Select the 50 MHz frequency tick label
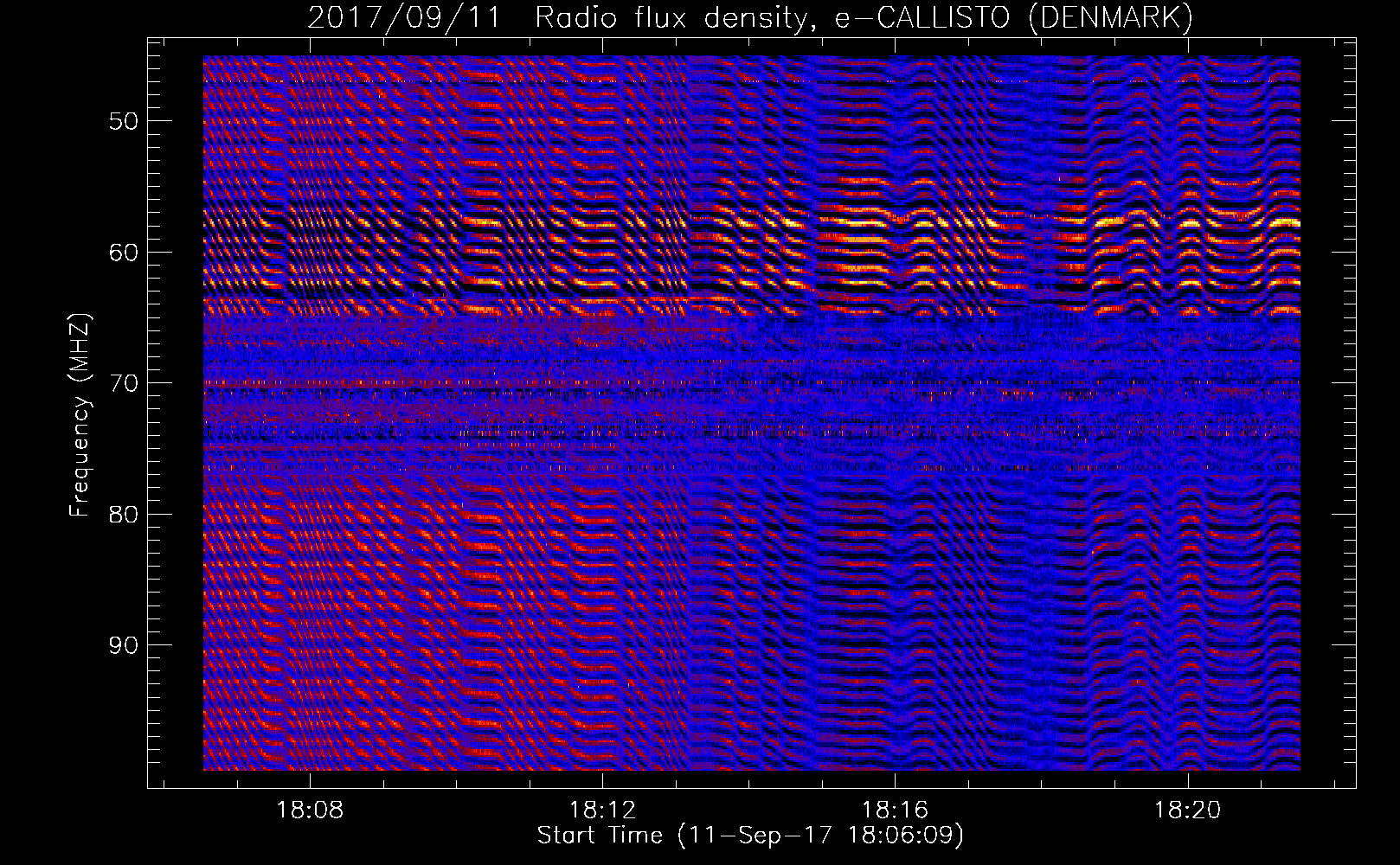 (x=124, y=121)
